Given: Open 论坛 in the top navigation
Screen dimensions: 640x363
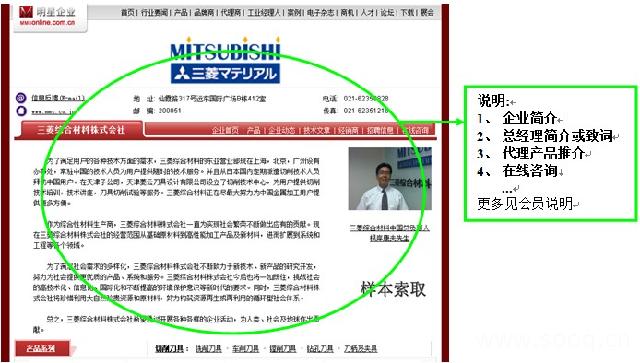Looking at the screenshot, I should (387, 13).
